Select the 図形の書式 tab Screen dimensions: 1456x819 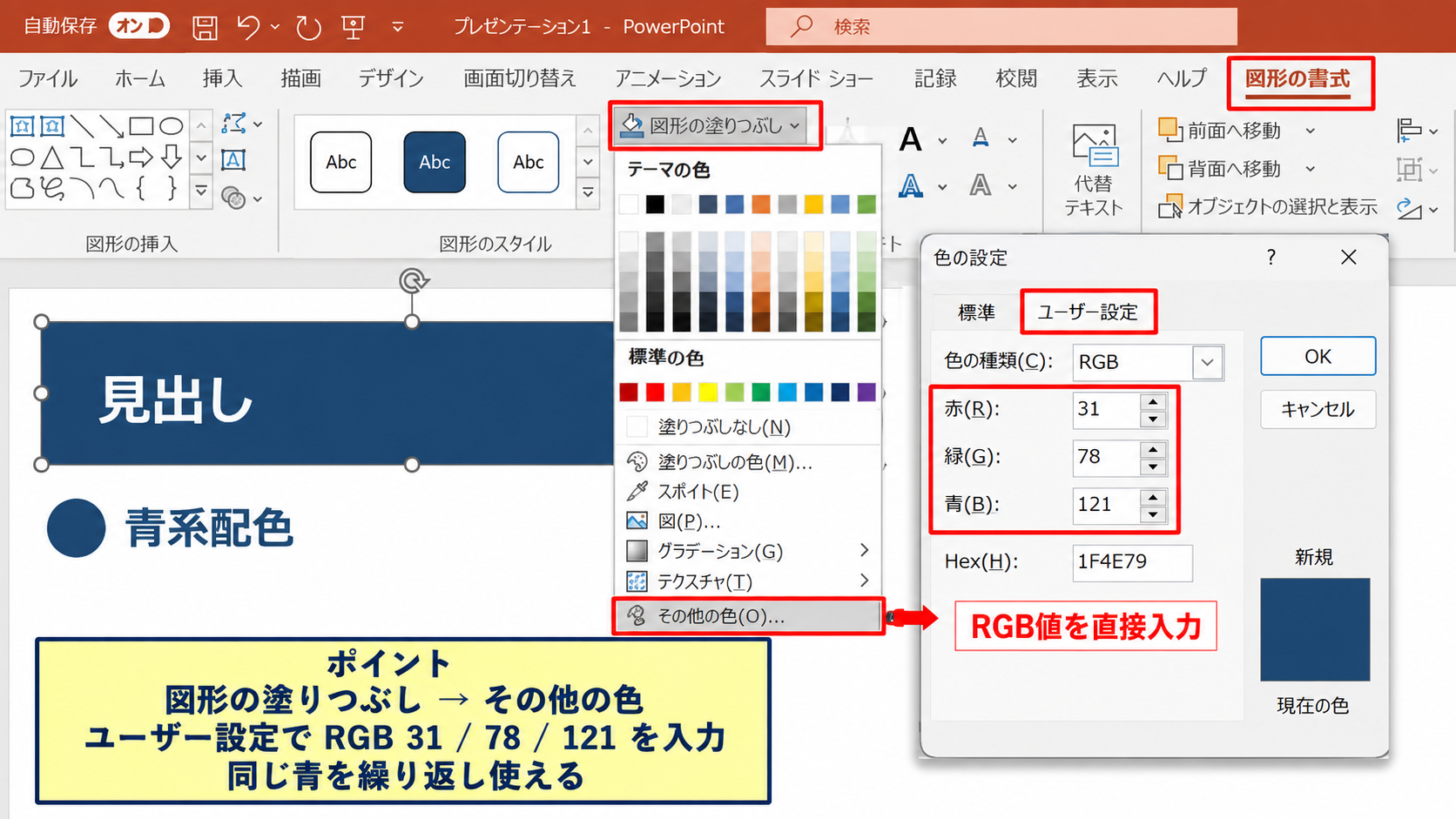point(1298,79)
